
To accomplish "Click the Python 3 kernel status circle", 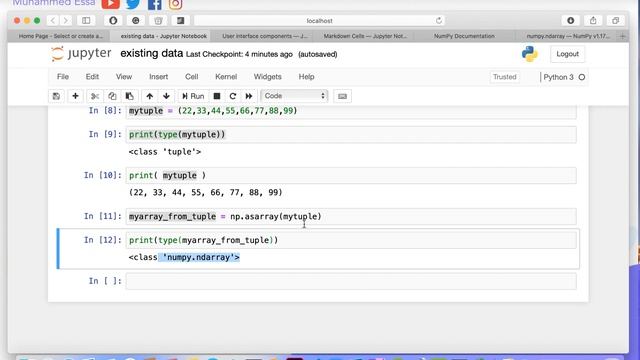I will coord(582,77).
